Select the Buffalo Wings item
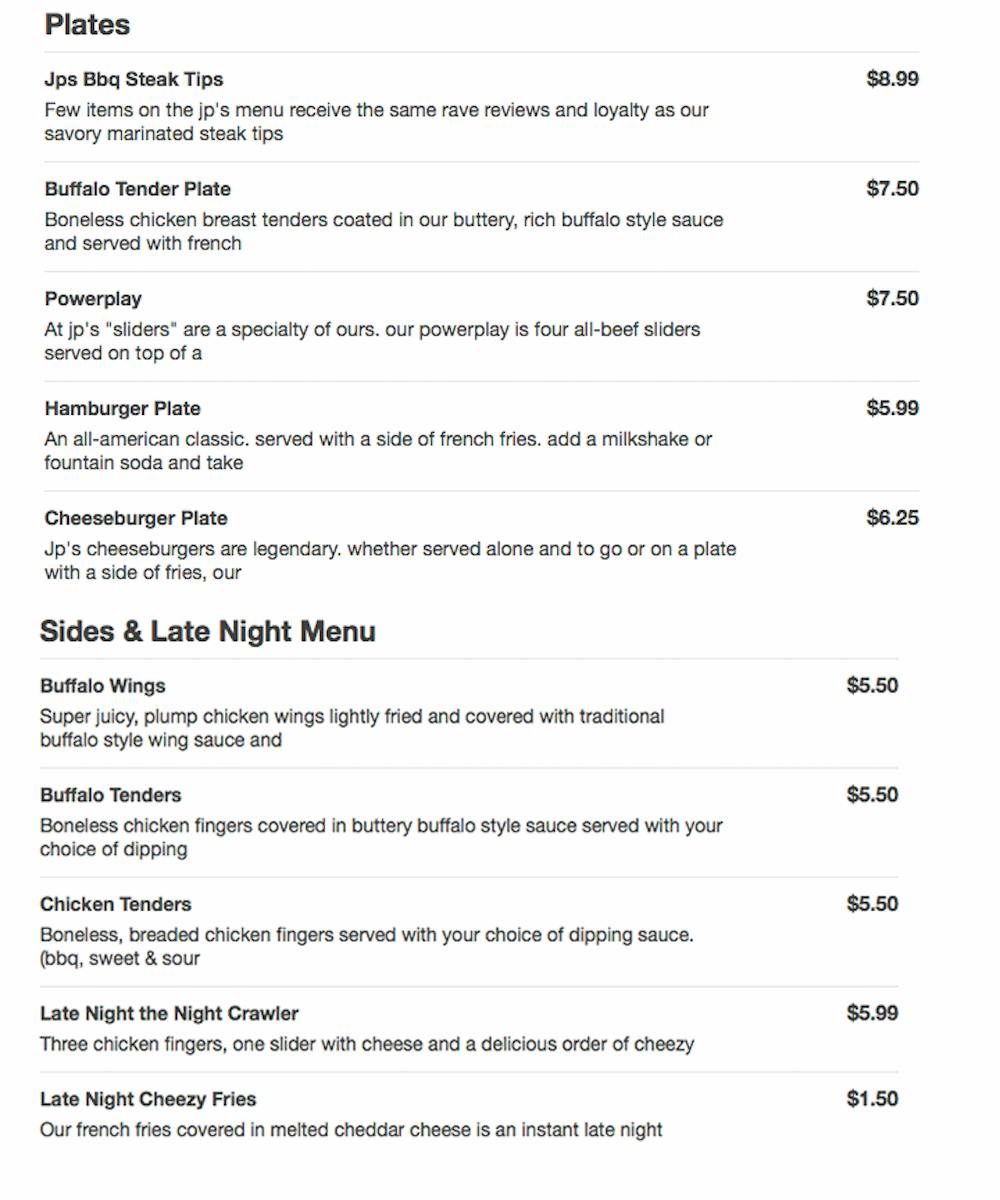Image resolution: width=1000 pixels, height=1200 pixels. click(103, 686)
